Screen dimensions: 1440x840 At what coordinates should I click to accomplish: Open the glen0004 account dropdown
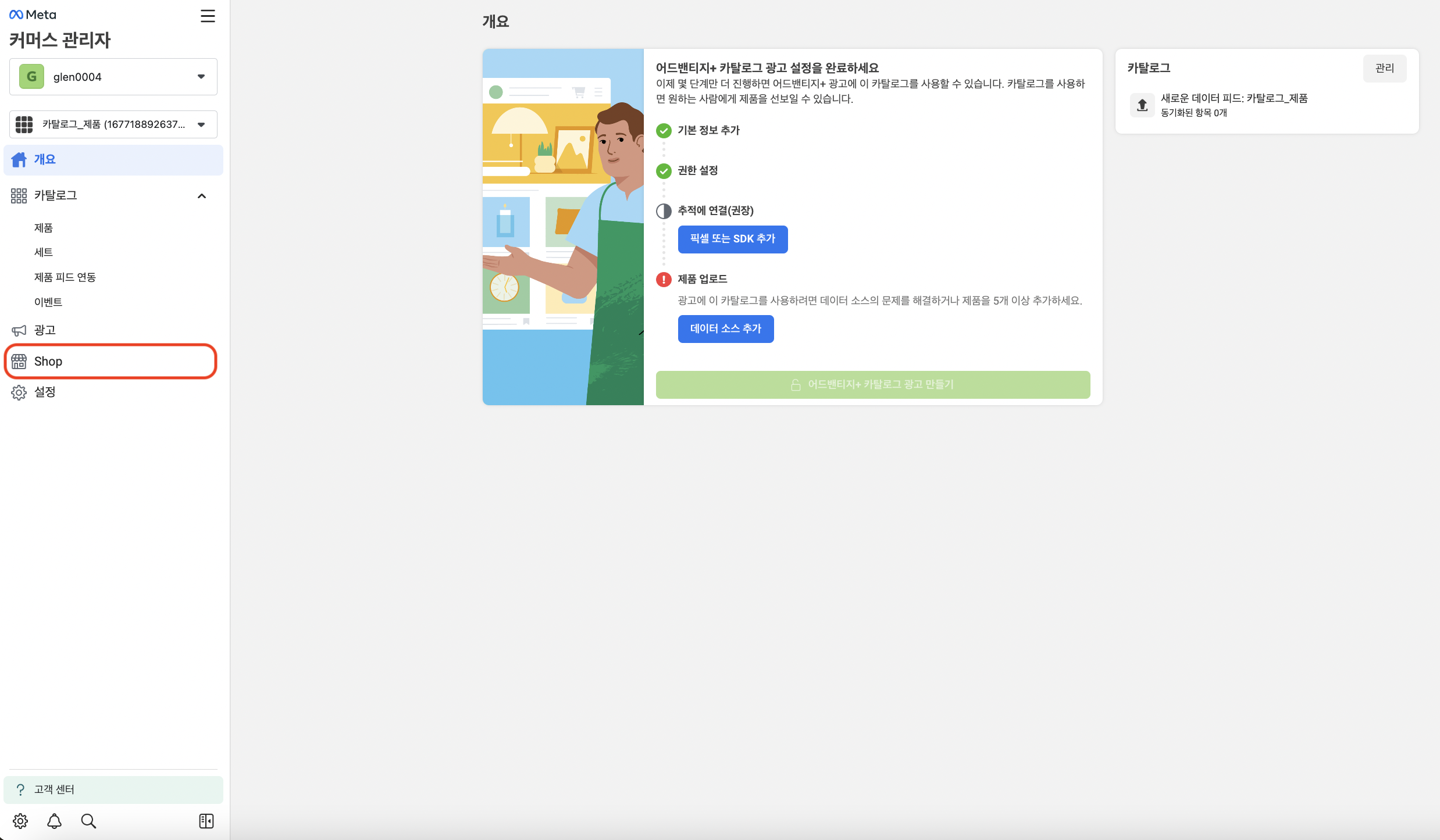pyautogui.click(x=113, y=76)
